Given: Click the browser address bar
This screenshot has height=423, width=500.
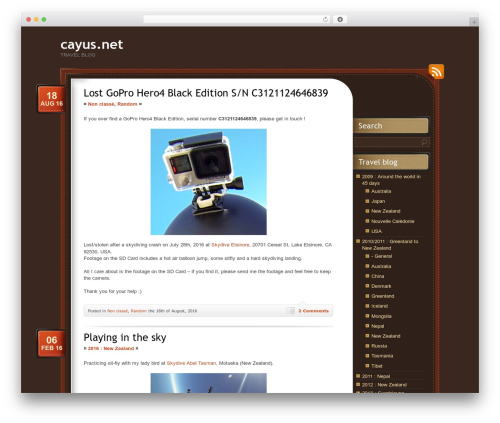Looking at the screenshot, I should [x=237, y=19].
